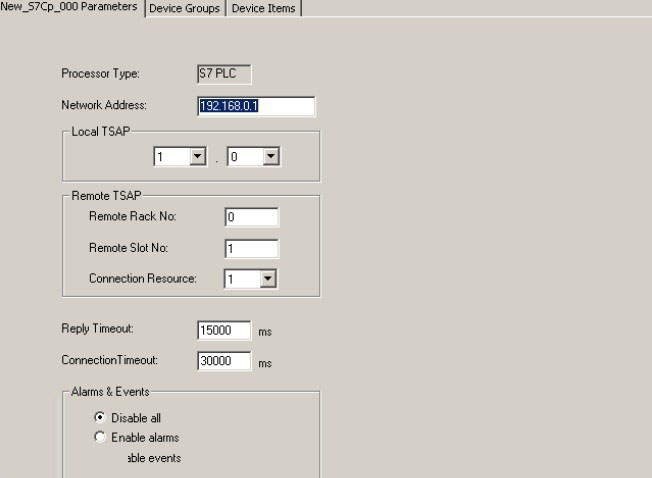Image resolution: width=652 pixels, height=478 pixels.
Task: Click the ConnectionTimeout input field
Action: [x=224, y=361]
